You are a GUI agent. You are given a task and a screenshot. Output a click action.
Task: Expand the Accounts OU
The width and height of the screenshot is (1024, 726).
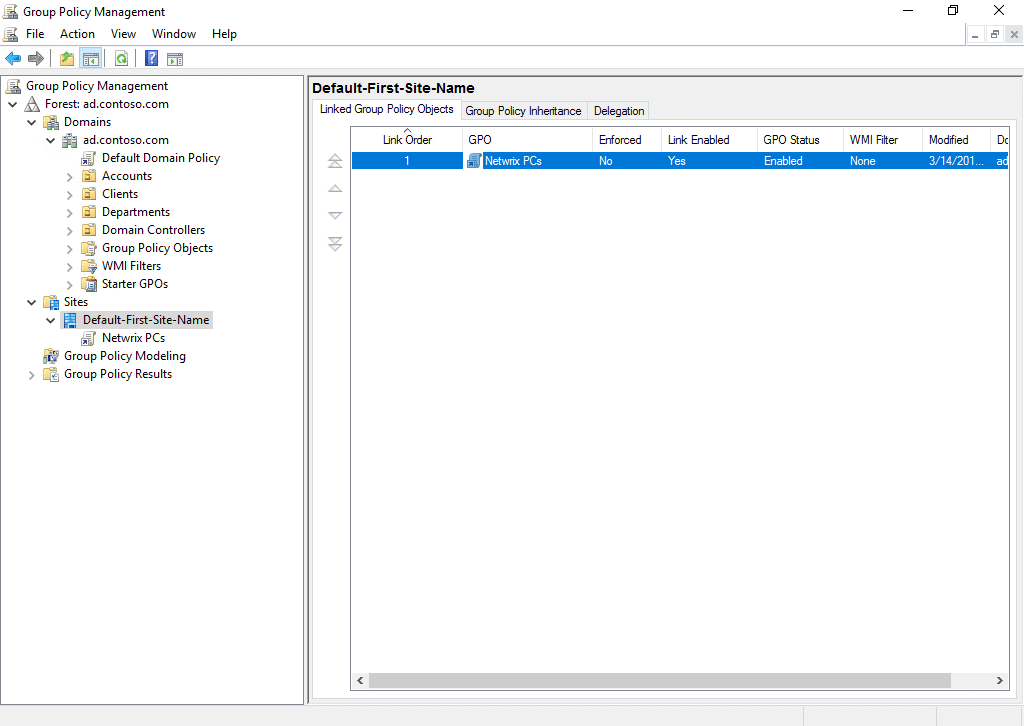(70, 176)
